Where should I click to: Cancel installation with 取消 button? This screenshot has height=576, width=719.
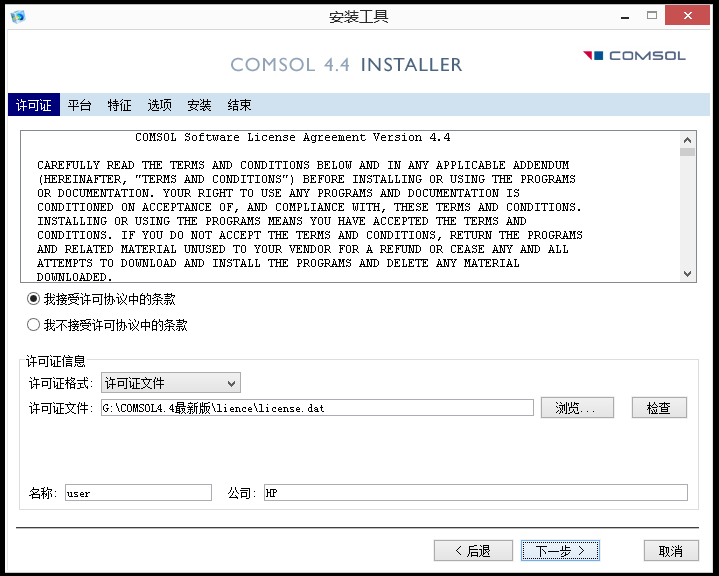tap(671, 550)
